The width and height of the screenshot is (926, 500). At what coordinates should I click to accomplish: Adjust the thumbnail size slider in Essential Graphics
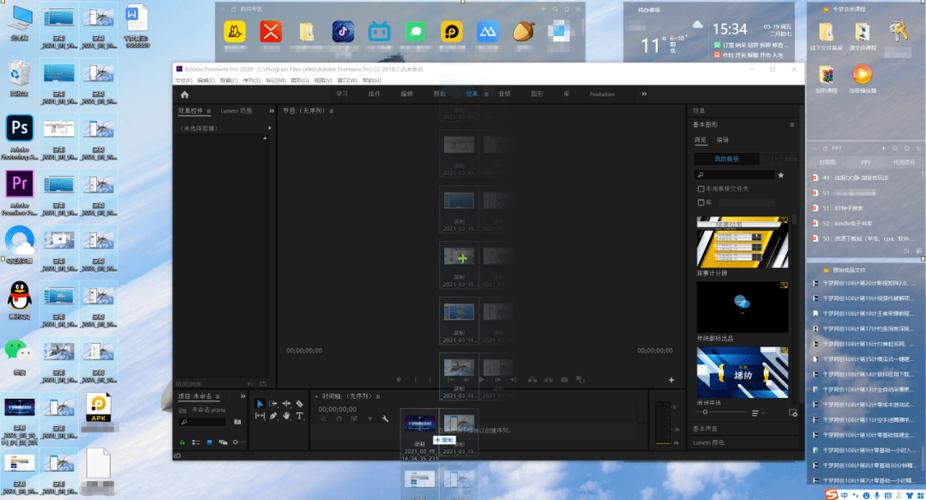pyautogui.click(x=723, y=412)
